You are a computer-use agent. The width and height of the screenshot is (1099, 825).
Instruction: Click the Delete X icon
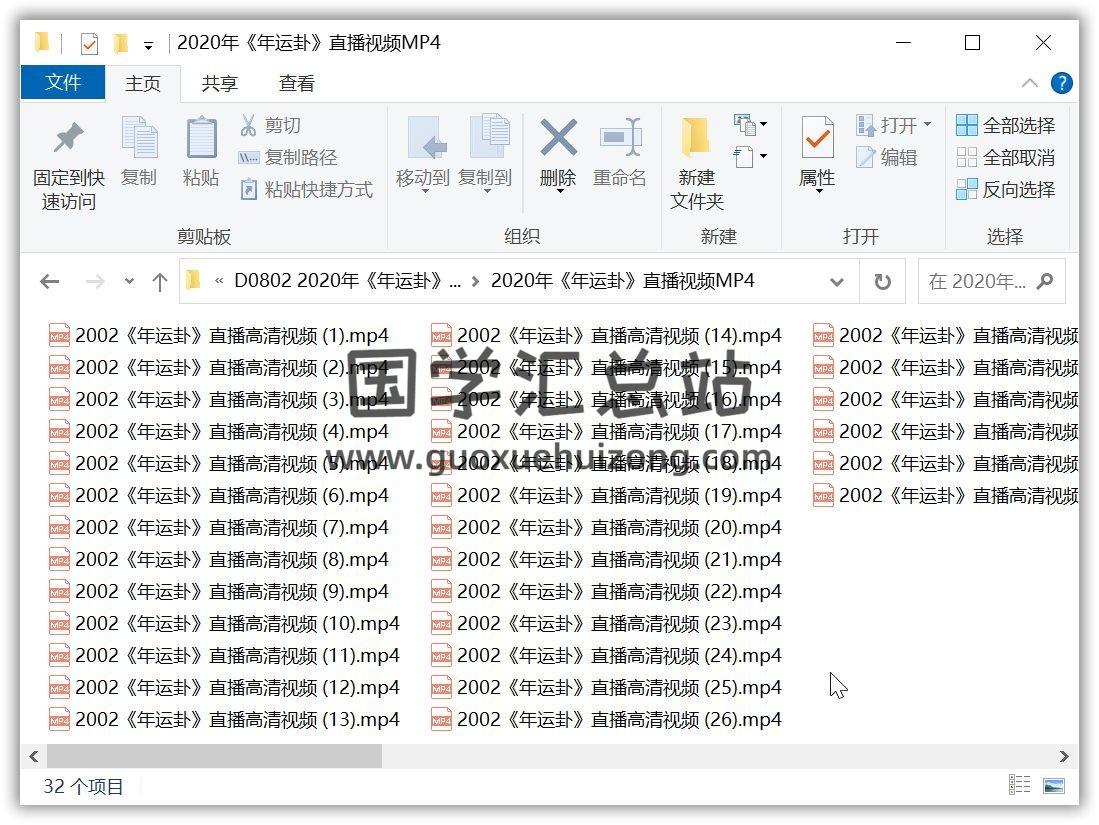coord(558,140)
